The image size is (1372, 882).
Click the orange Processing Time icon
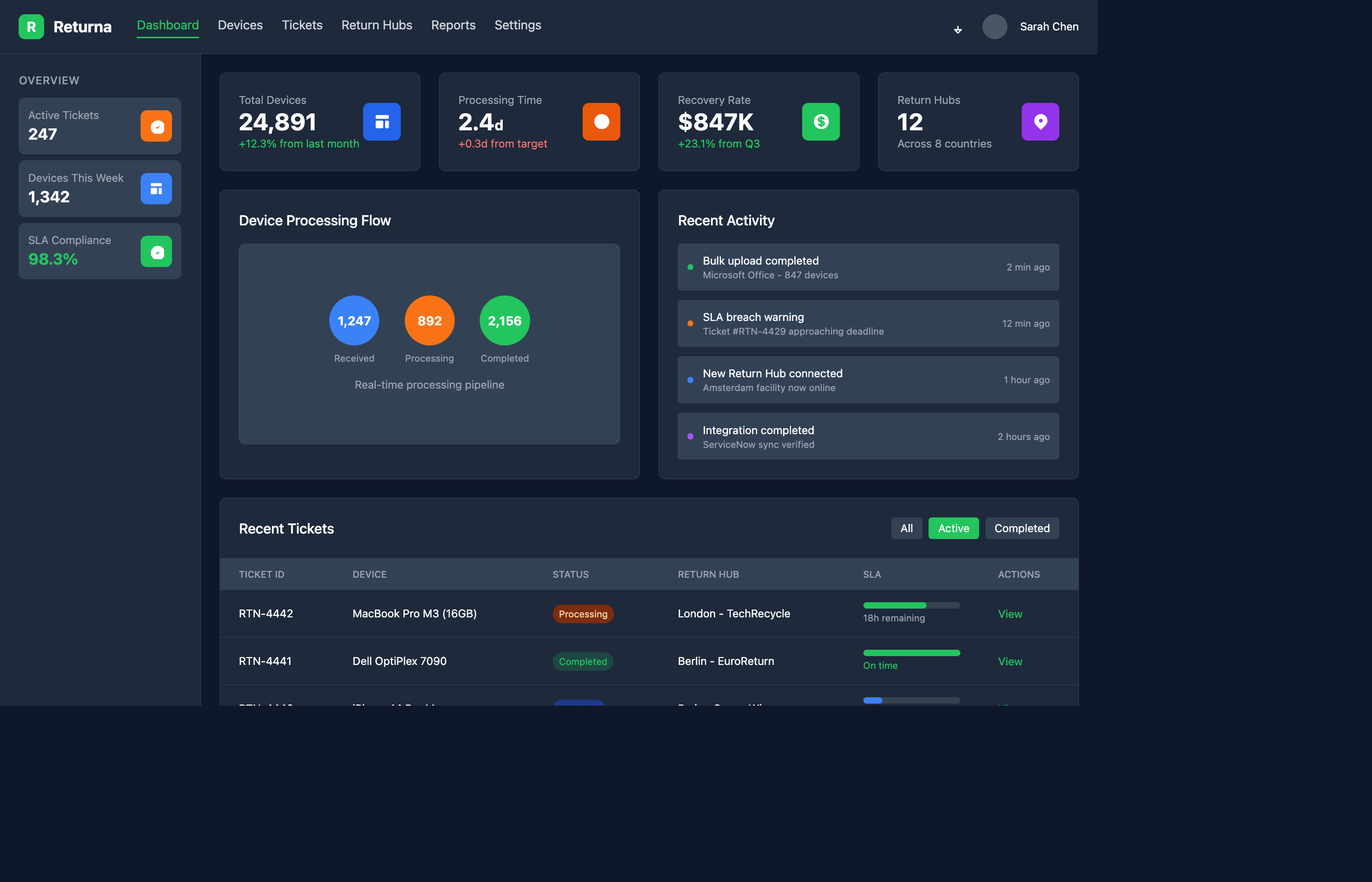pyautogui.click(x=601, y=122)
